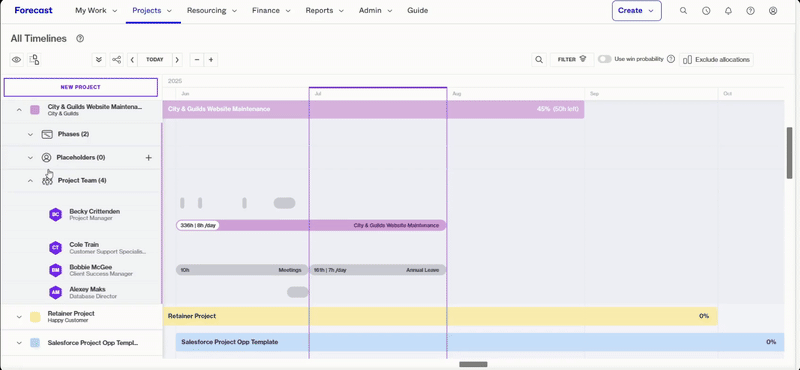Click the expand all double-chevron icon
This screenshot has height=370, width=800.
[x=99, y=60]
